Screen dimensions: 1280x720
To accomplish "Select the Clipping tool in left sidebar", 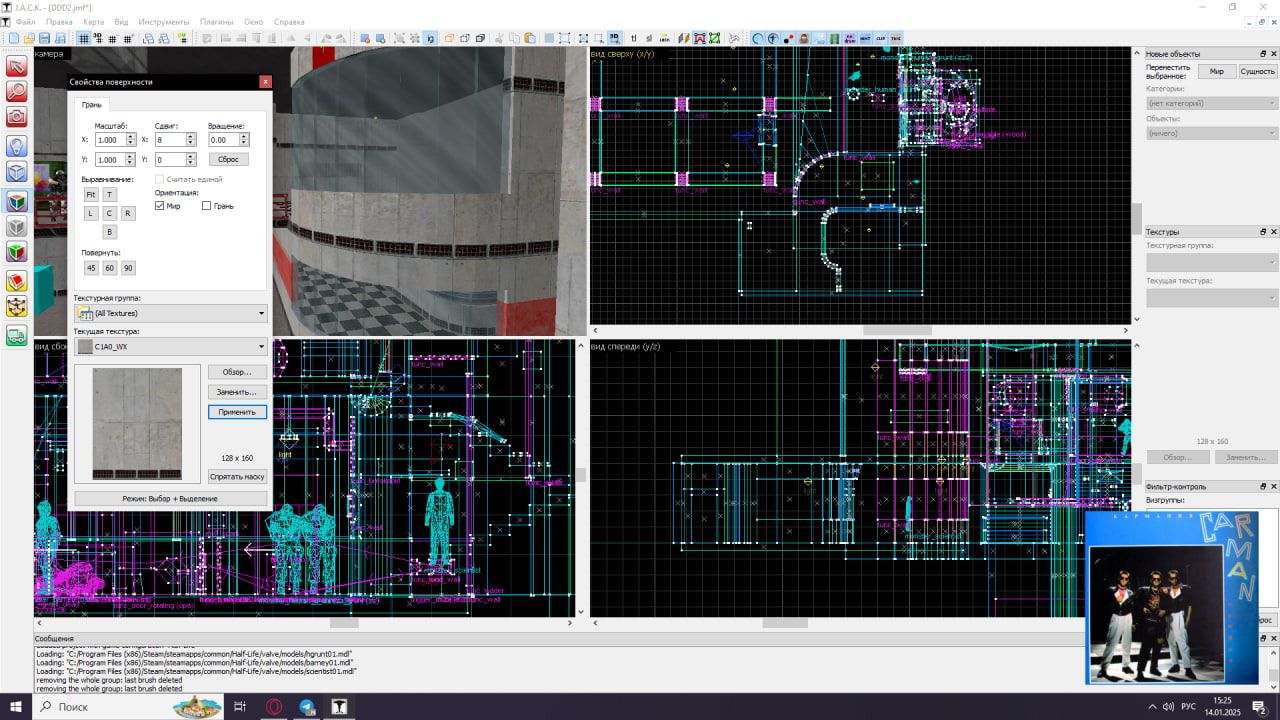I will (17, 282).
